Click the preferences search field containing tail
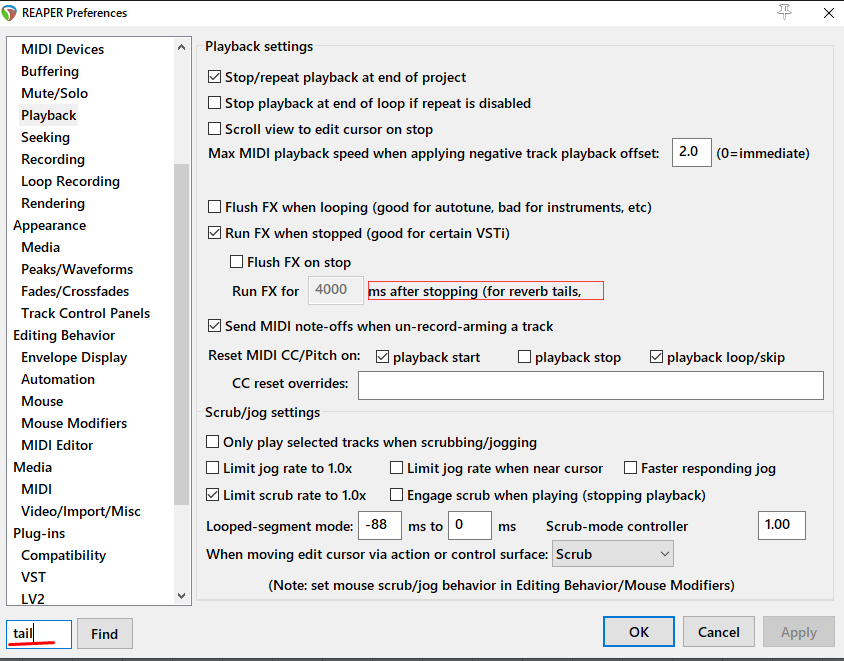This screenshot has height=661, width=844. coord(39,634)
